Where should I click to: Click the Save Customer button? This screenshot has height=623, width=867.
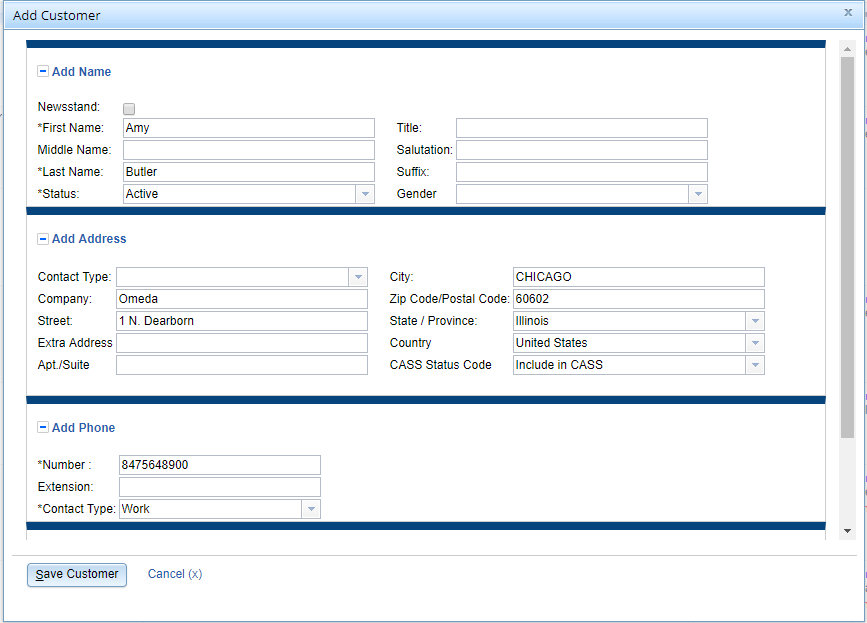click(x=77, y=574)
